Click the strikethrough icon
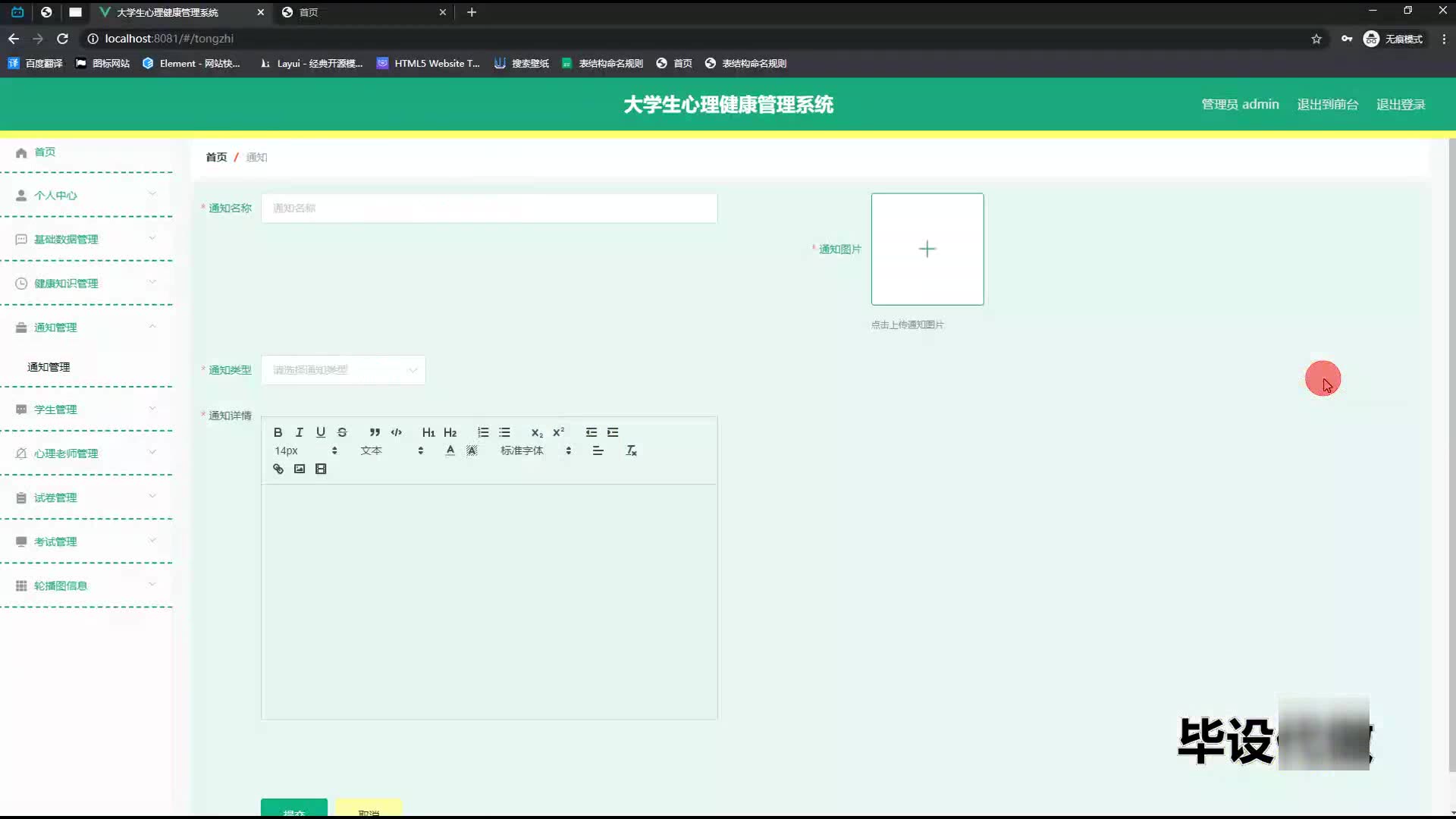The width and height of the screenshot is (1456, 819). 342,432
